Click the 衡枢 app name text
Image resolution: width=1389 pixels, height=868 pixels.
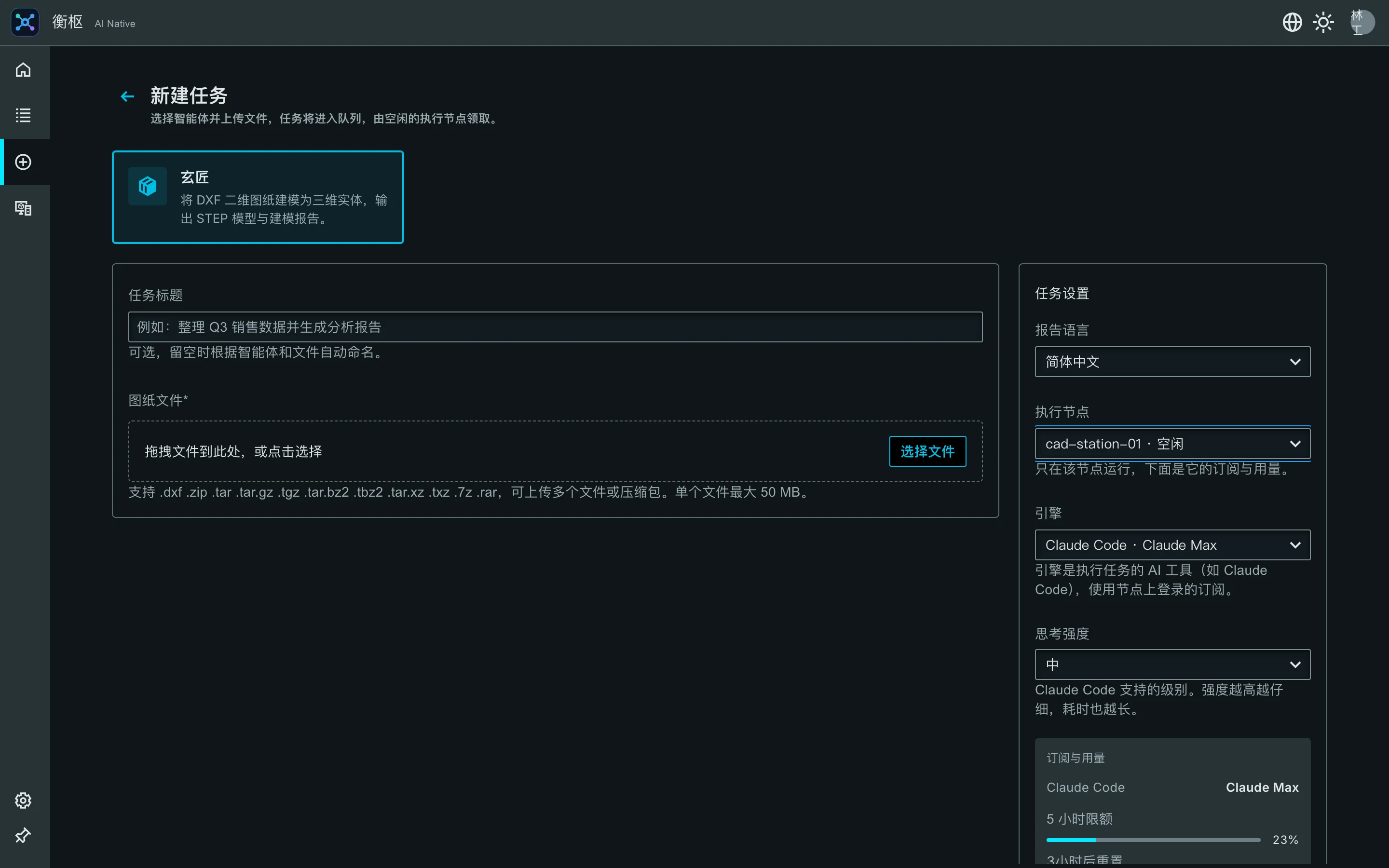(68, 22)
